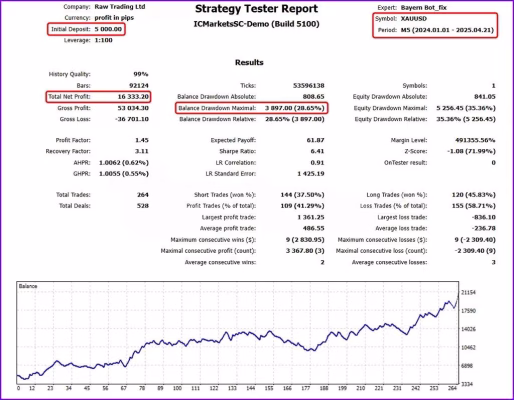Click Largest loss trade value -836.10

pos(484,217)
